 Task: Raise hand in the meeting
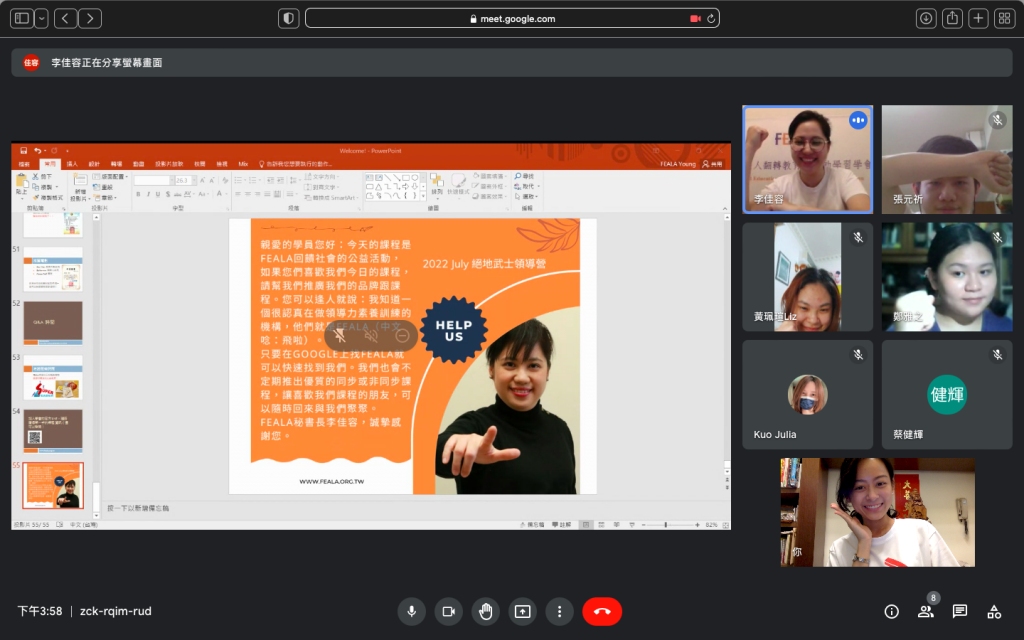486,611
